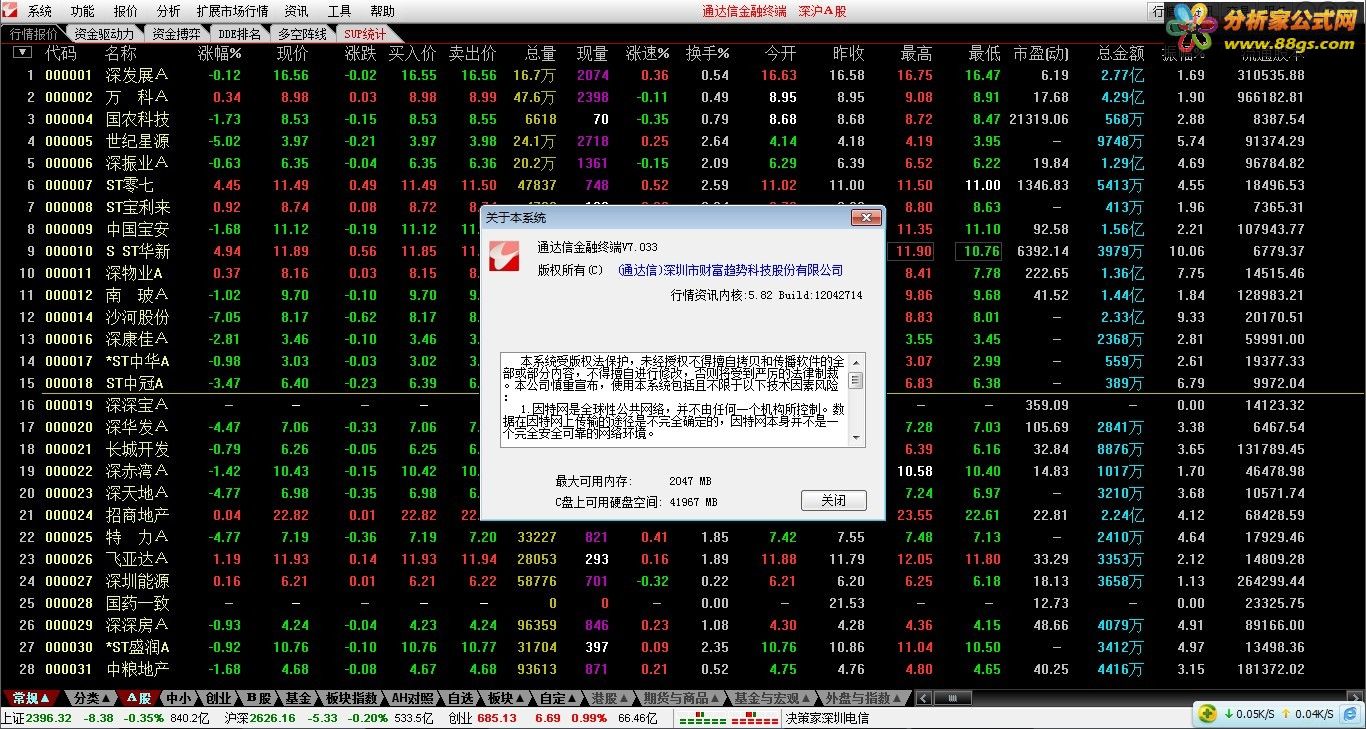
Task: Expand the 基金与宏观 bottom tab menu
Action: [x=773, y=698]
